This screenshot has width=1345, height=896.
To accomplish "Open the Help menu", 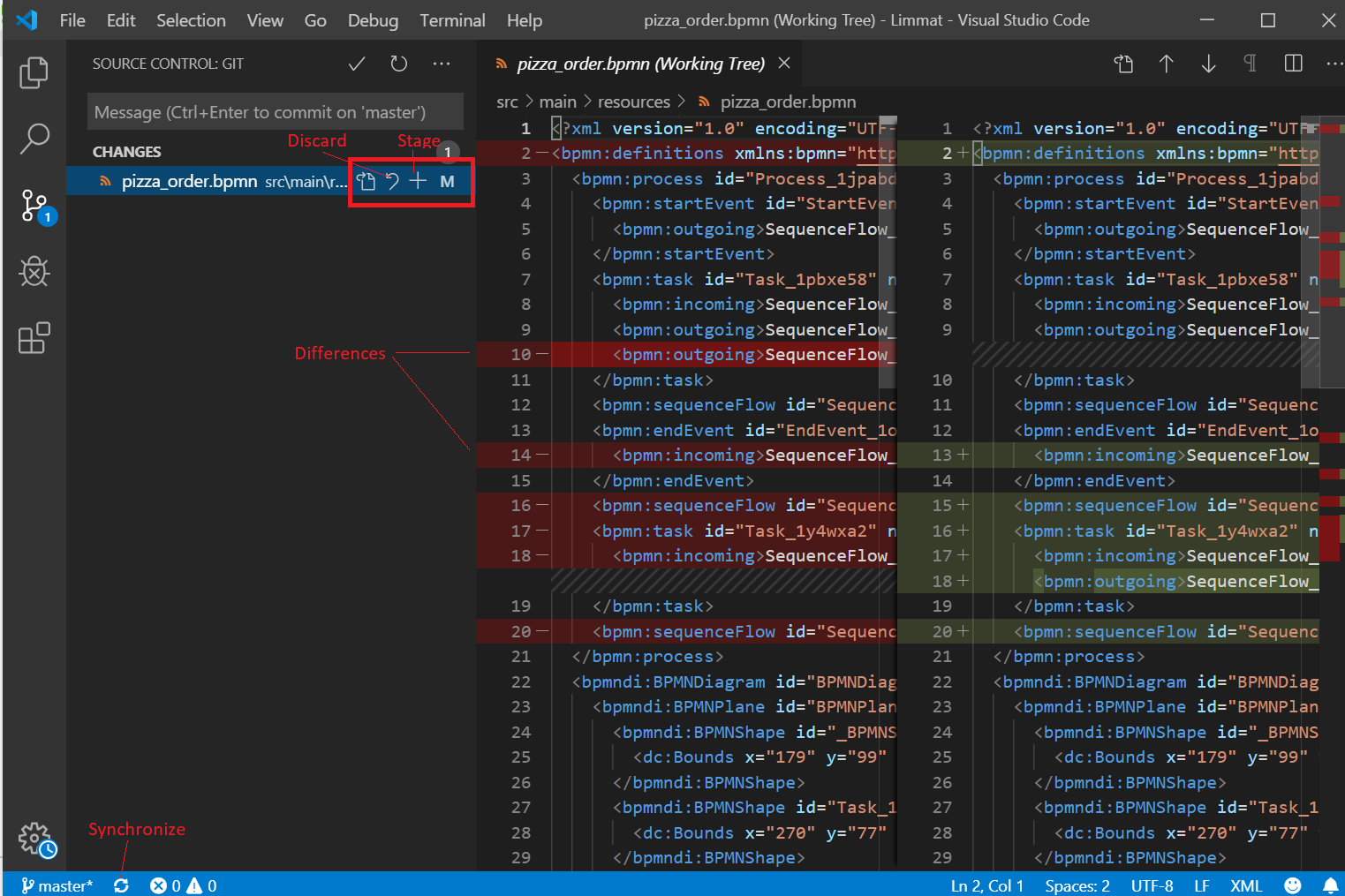I will click(525, 20).
